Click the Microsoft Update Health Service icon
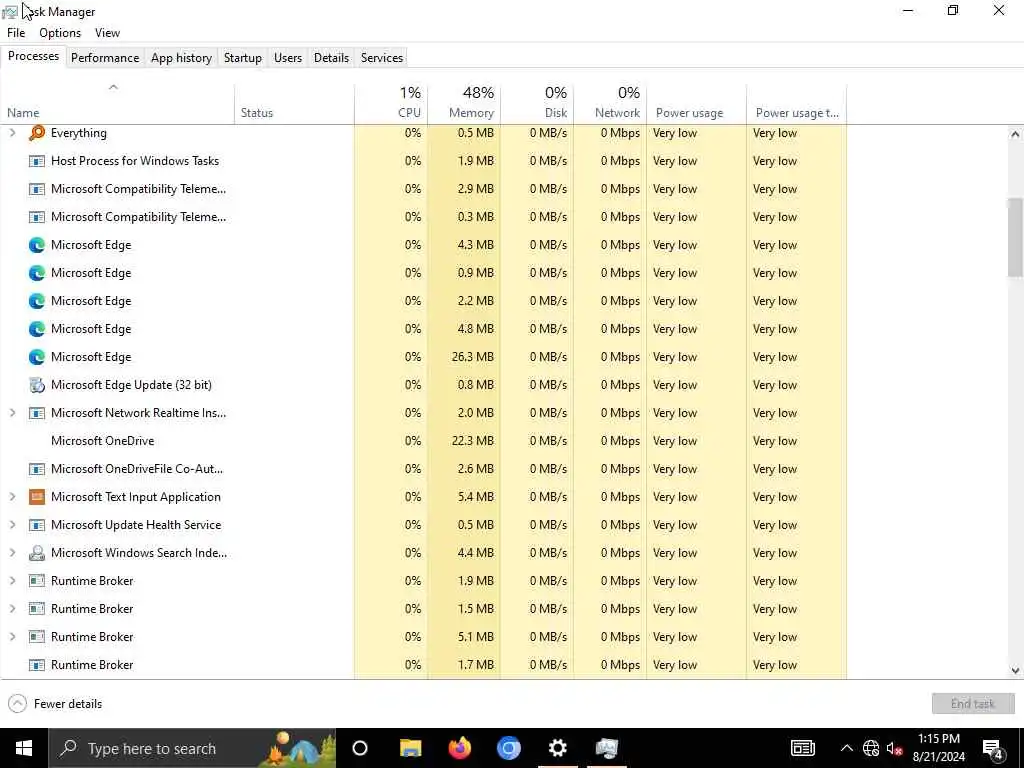The width and height of the screenshot is (1024, 768). 37,525
